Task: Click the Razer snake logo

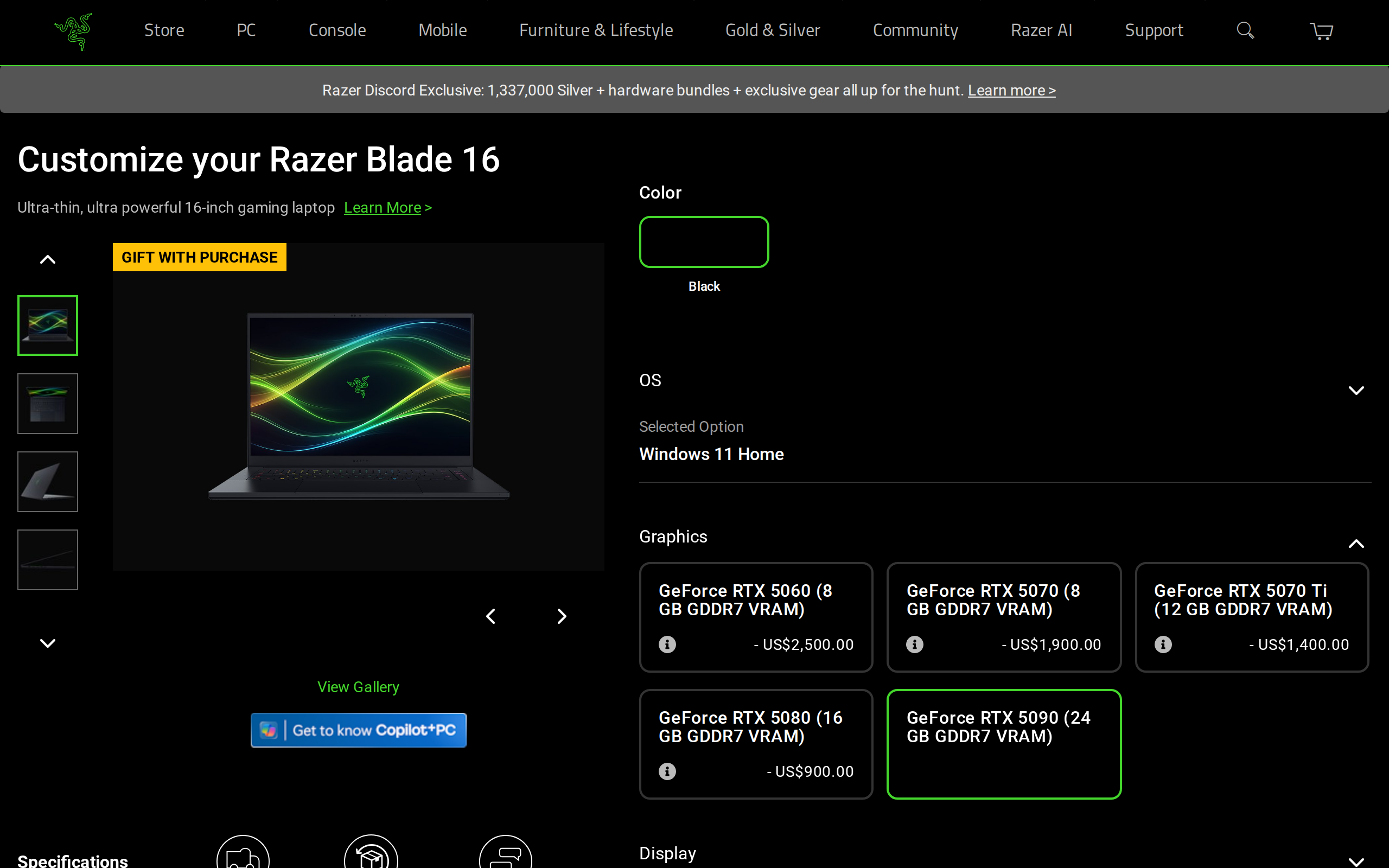Action: pos(73,31)
